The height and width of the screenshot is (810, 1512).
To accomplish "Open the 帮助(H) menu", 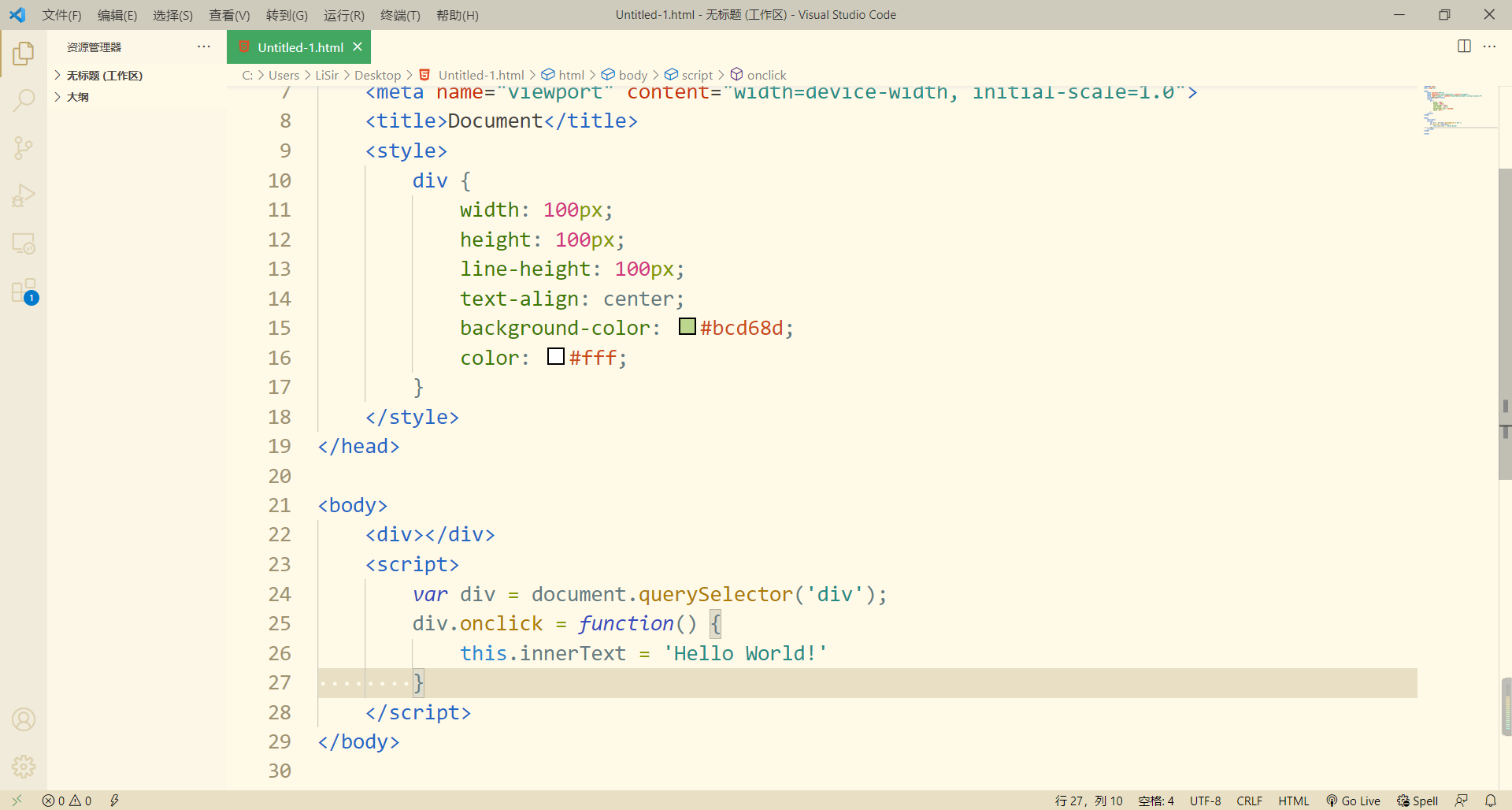I will coord(458,15).
